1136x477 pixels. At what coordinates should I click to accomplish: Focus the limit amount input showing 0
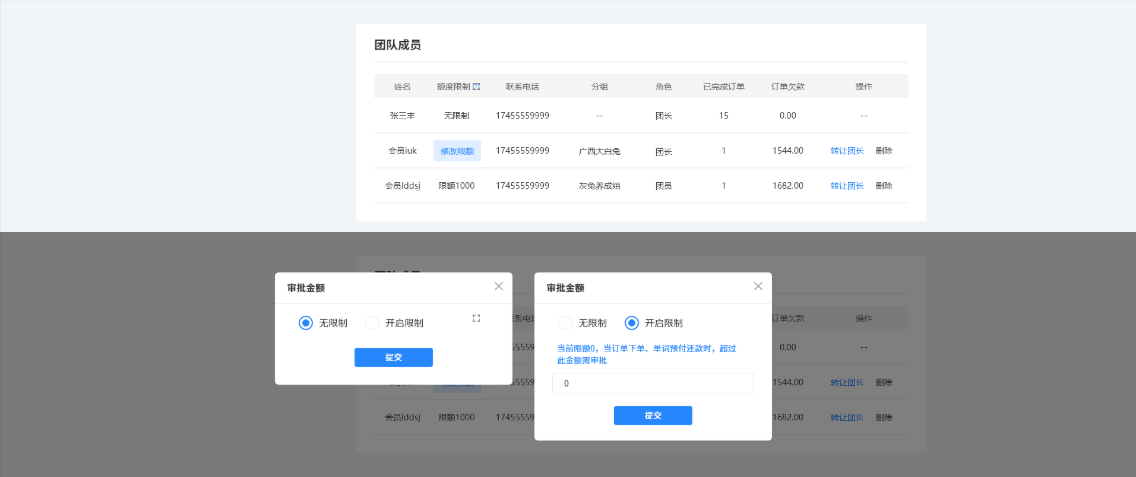coord(652,384)
